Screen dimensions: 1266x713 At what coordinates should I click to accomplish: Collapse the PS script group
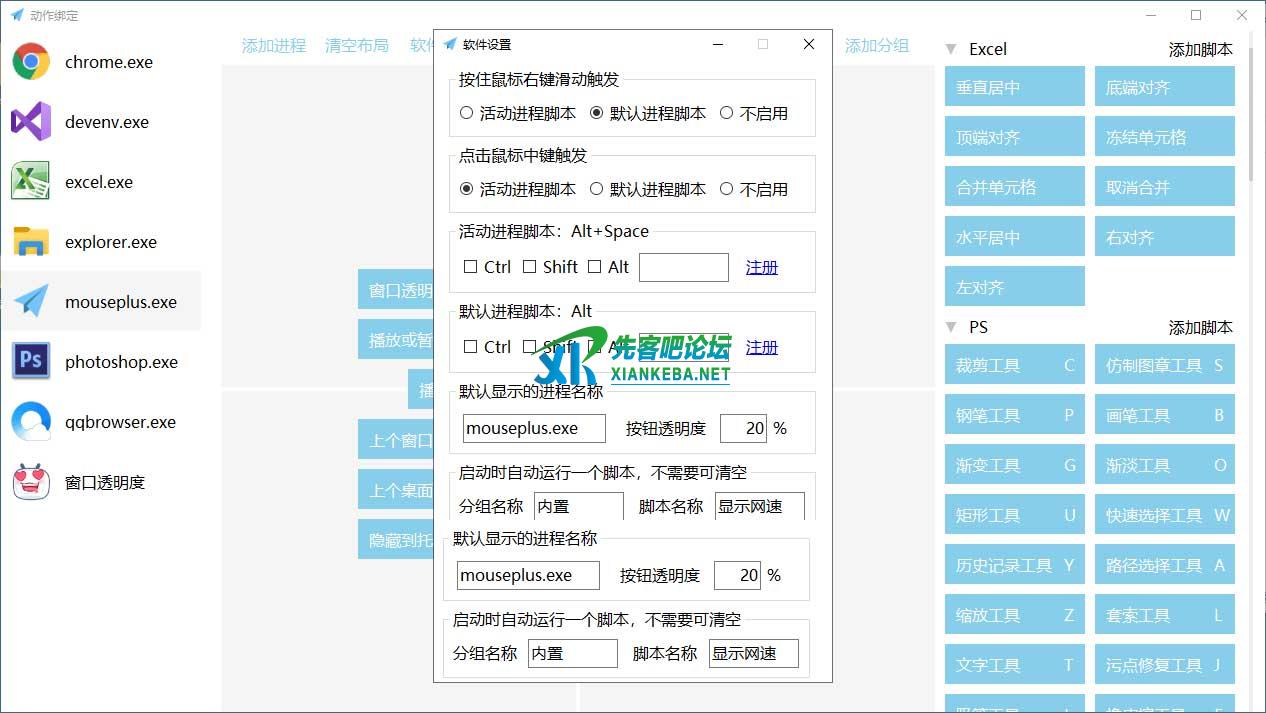pyautogui.click(x=951, y=327)
